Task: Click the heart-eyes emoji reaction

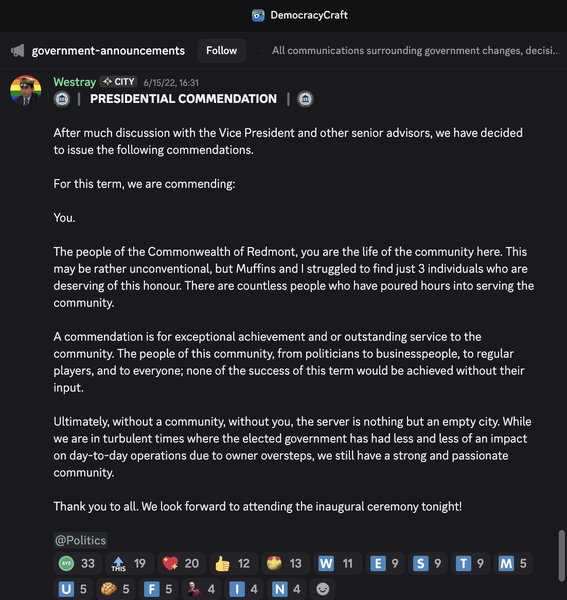Action: [285, 563]
